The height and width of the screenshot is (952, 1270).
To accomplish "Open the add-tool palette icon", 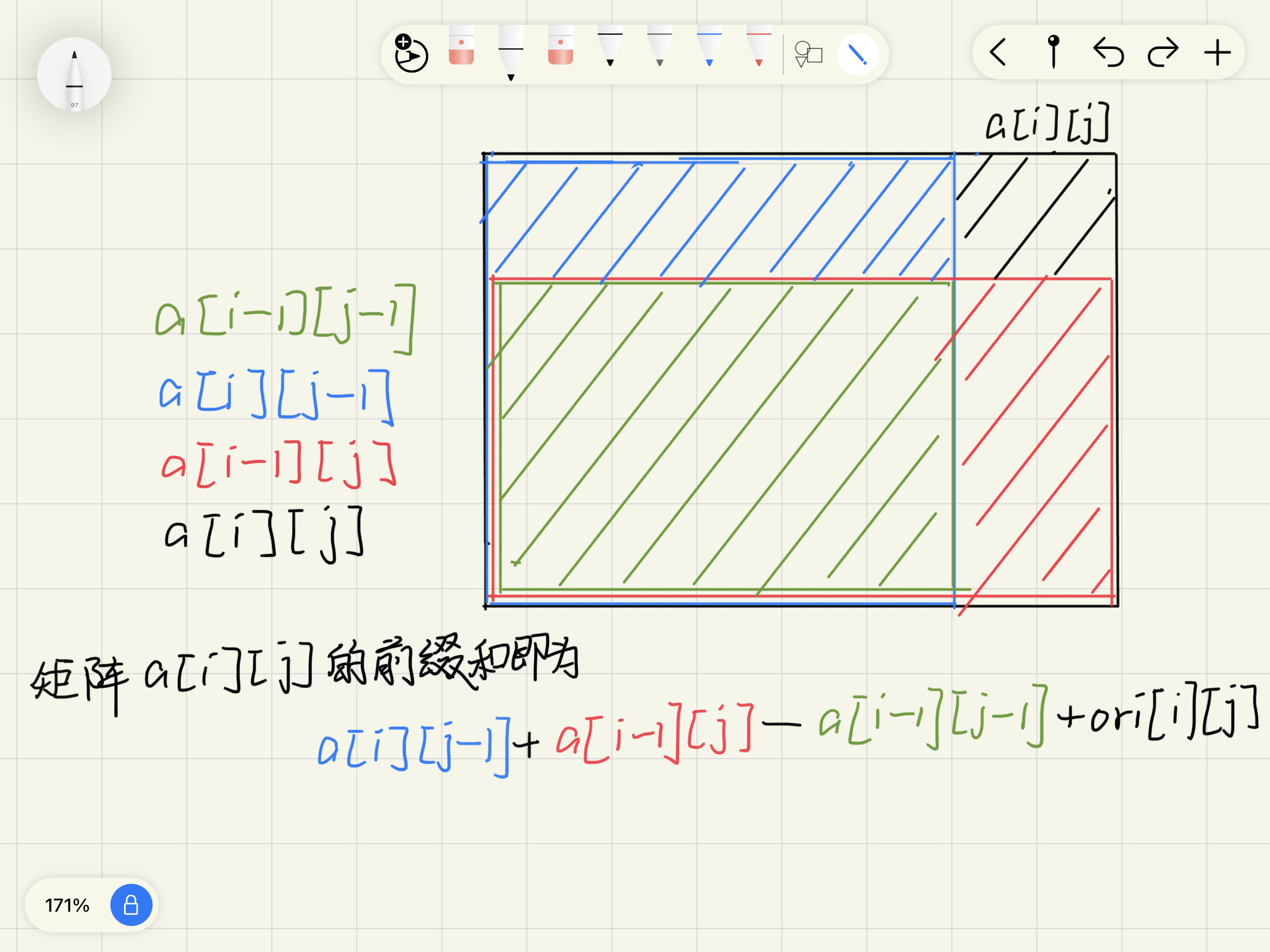I will click(411, 55).
